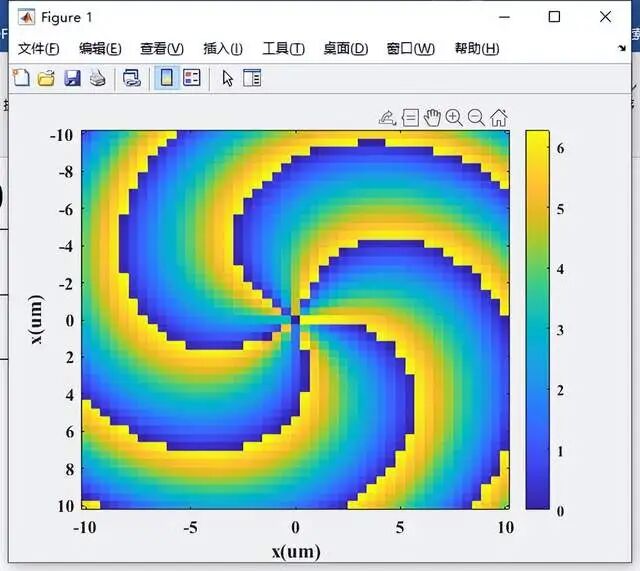Activate the Pan hand tool
This screenshot has height=571, width=640.
click(432, 118)
